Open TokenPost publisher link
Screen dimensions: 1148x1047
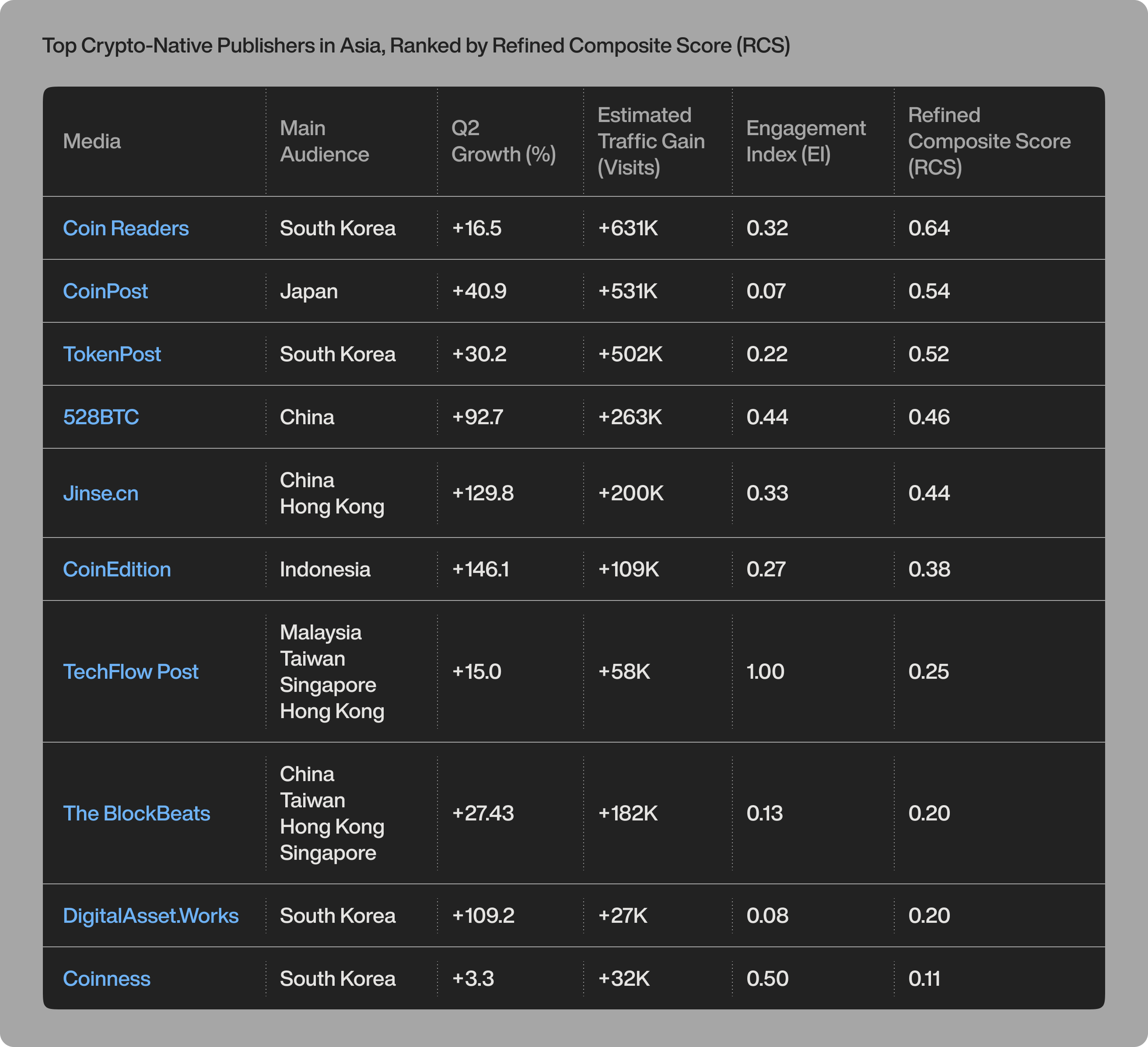[112, 354]
